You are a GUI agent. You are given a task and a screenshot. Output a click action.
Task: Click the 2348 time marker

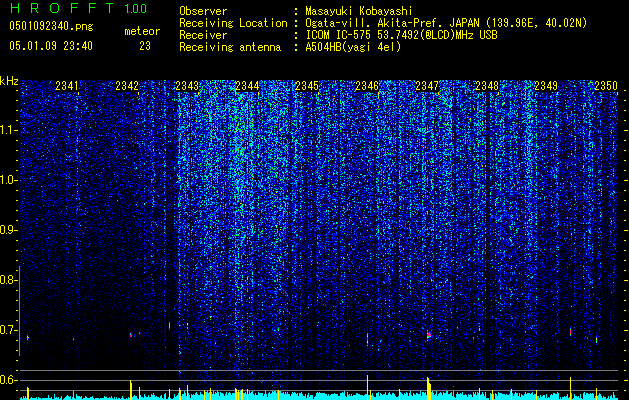pos(487,86)
